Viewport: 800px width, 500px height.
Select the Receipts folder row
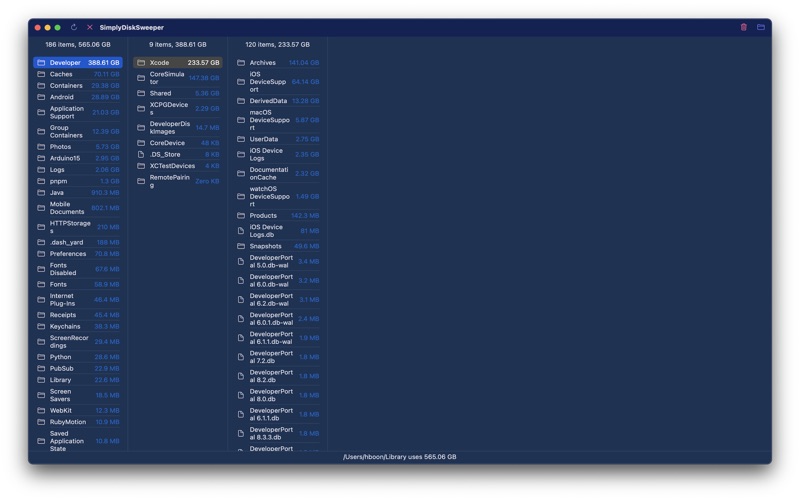point(78,315)
